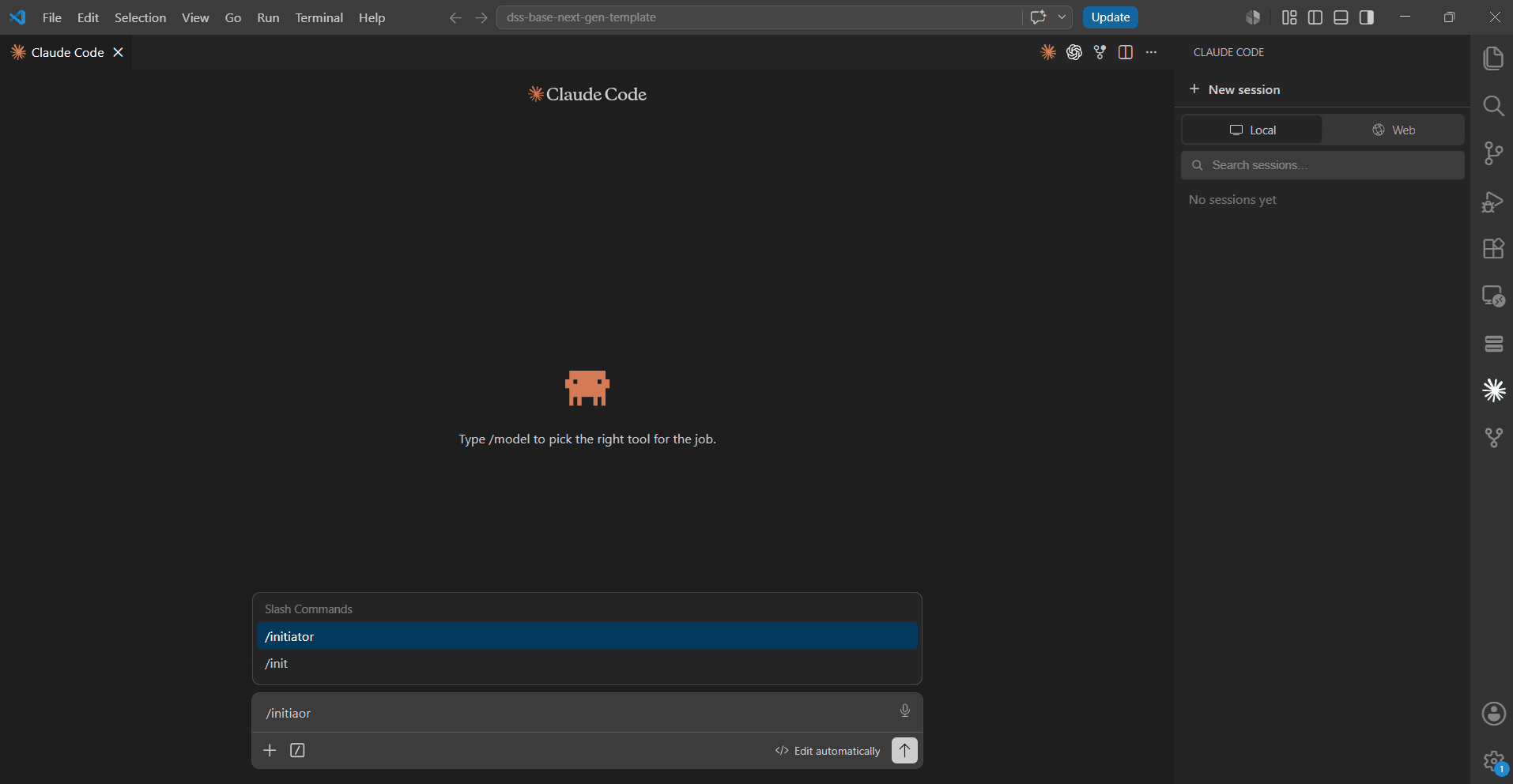Open Run and Debug view

1493,202
